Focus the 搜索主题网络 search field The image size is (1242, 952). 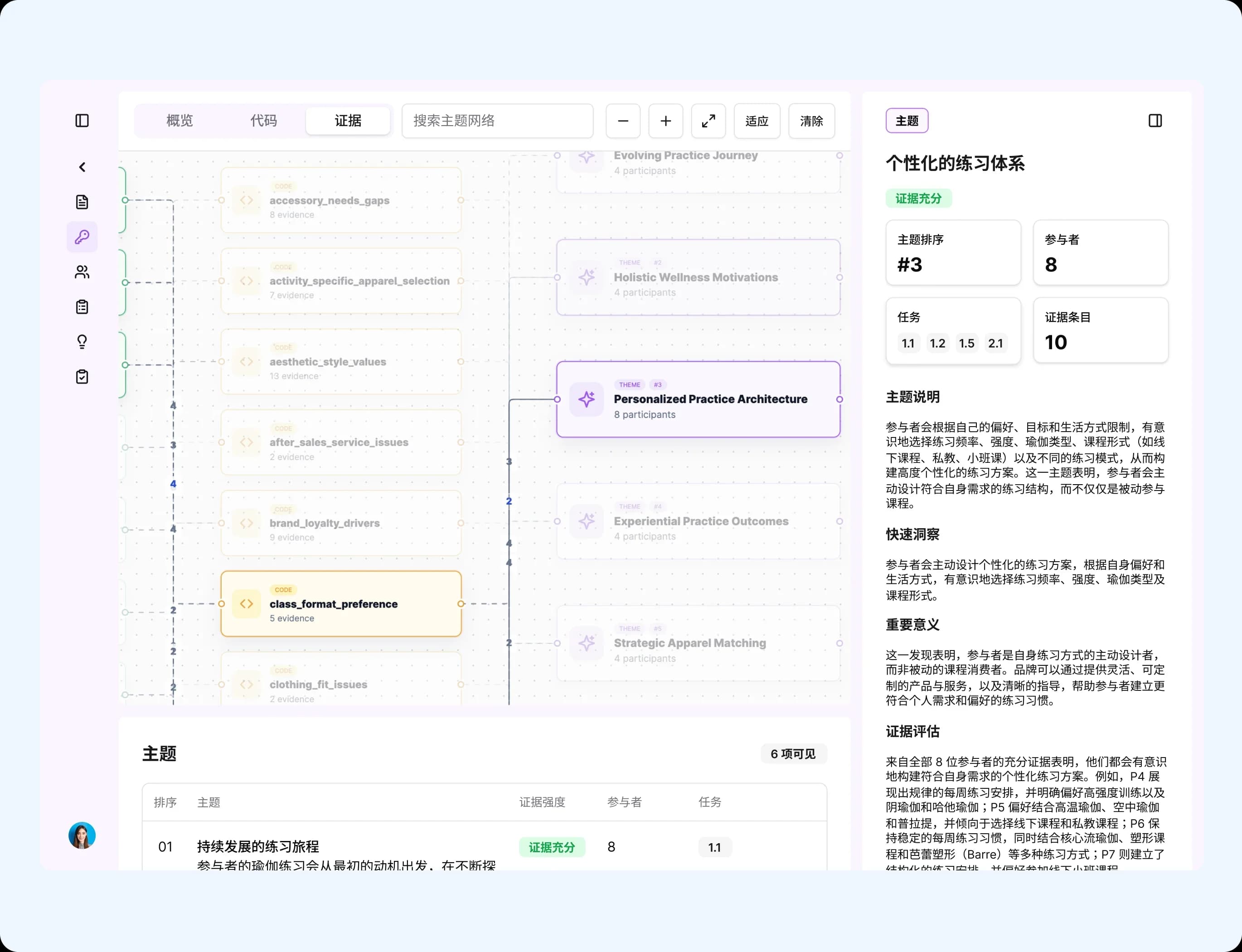coord(498,121)
